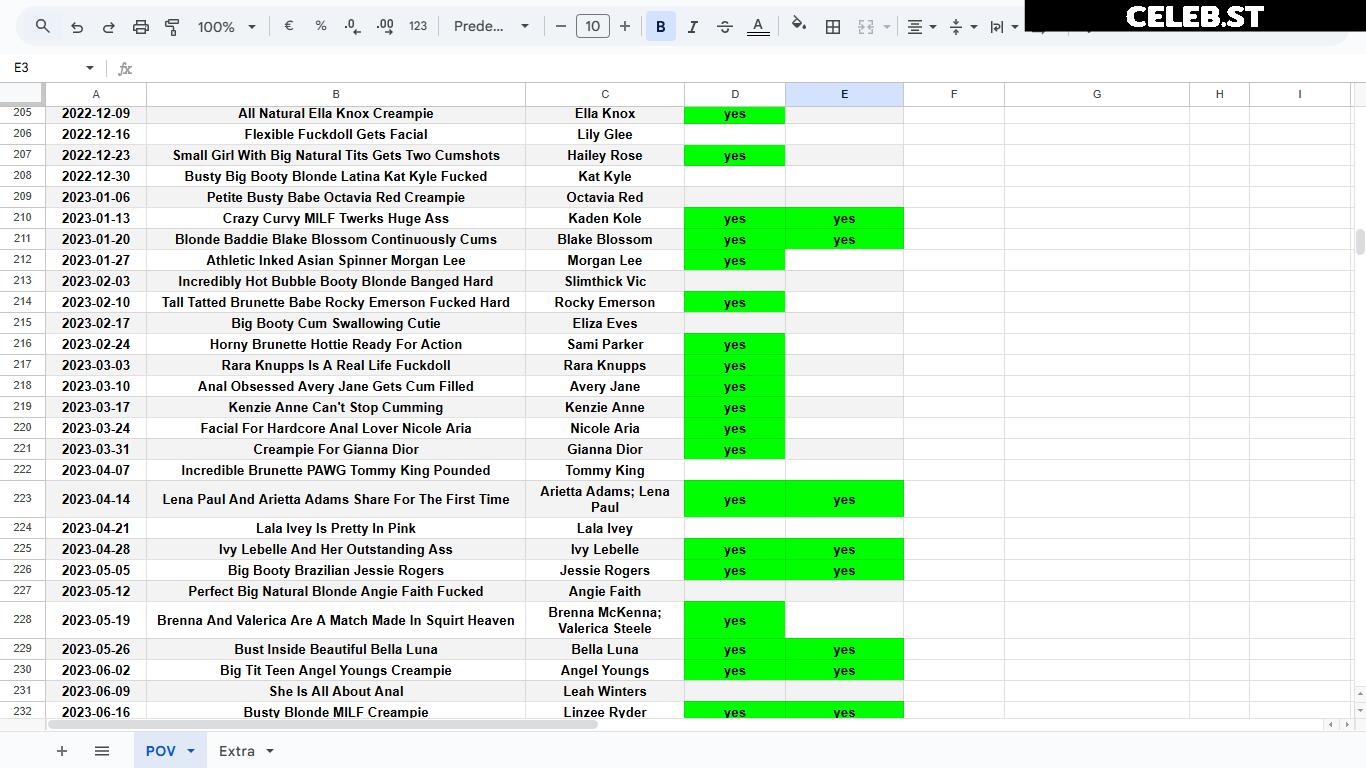Viewport: 1366px width, 768px height.
Task: Open the search menus magnifier icon
Action: coord(43,27)
